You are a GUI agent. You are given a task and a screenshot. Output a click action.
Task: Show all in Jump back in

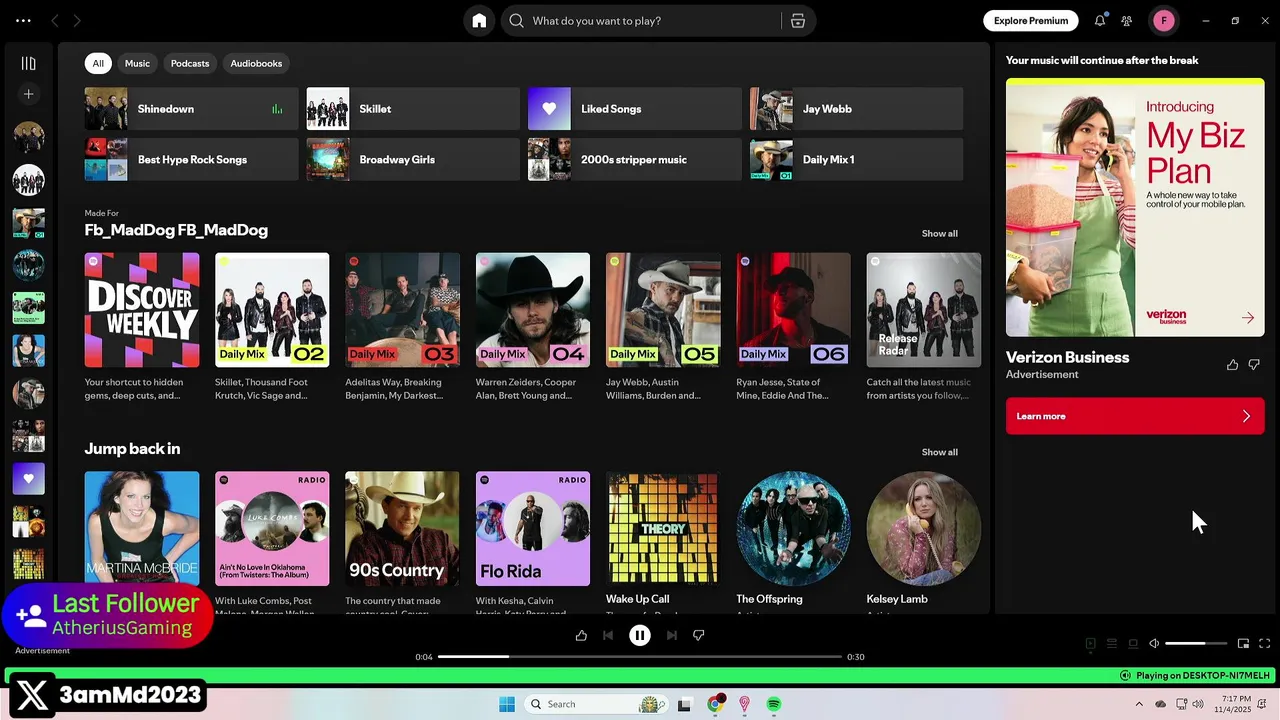pos(939,452)
